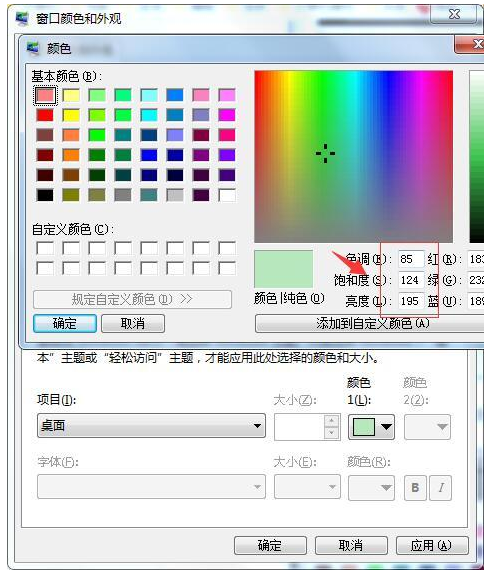
Task: Click the 蓝(U) blue value field
Action: [476, 301]
